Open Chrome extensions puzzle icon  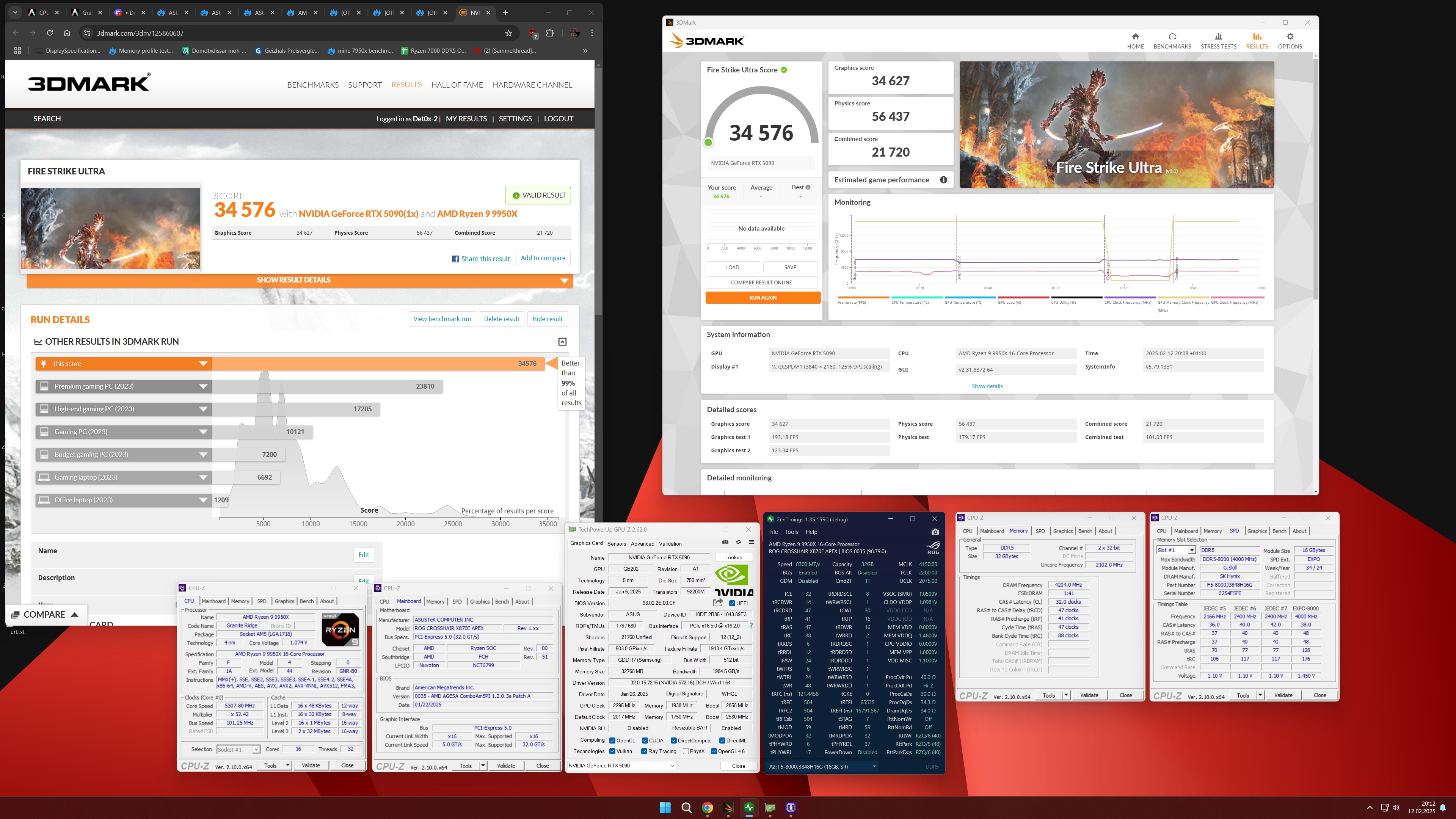[x=549, y=33]
